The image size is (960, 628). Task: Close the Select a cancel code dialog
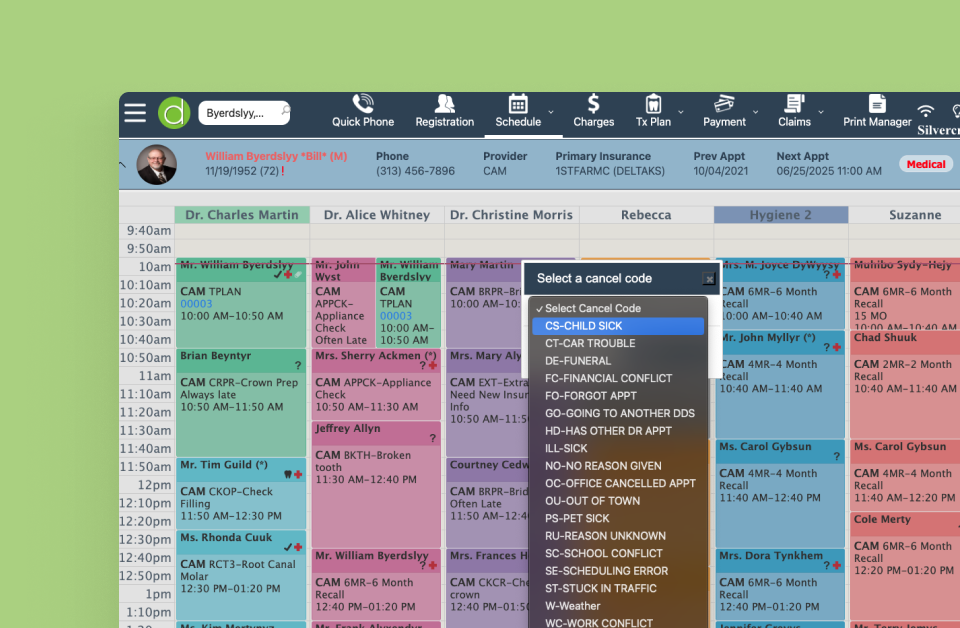(x=709, y=279)
